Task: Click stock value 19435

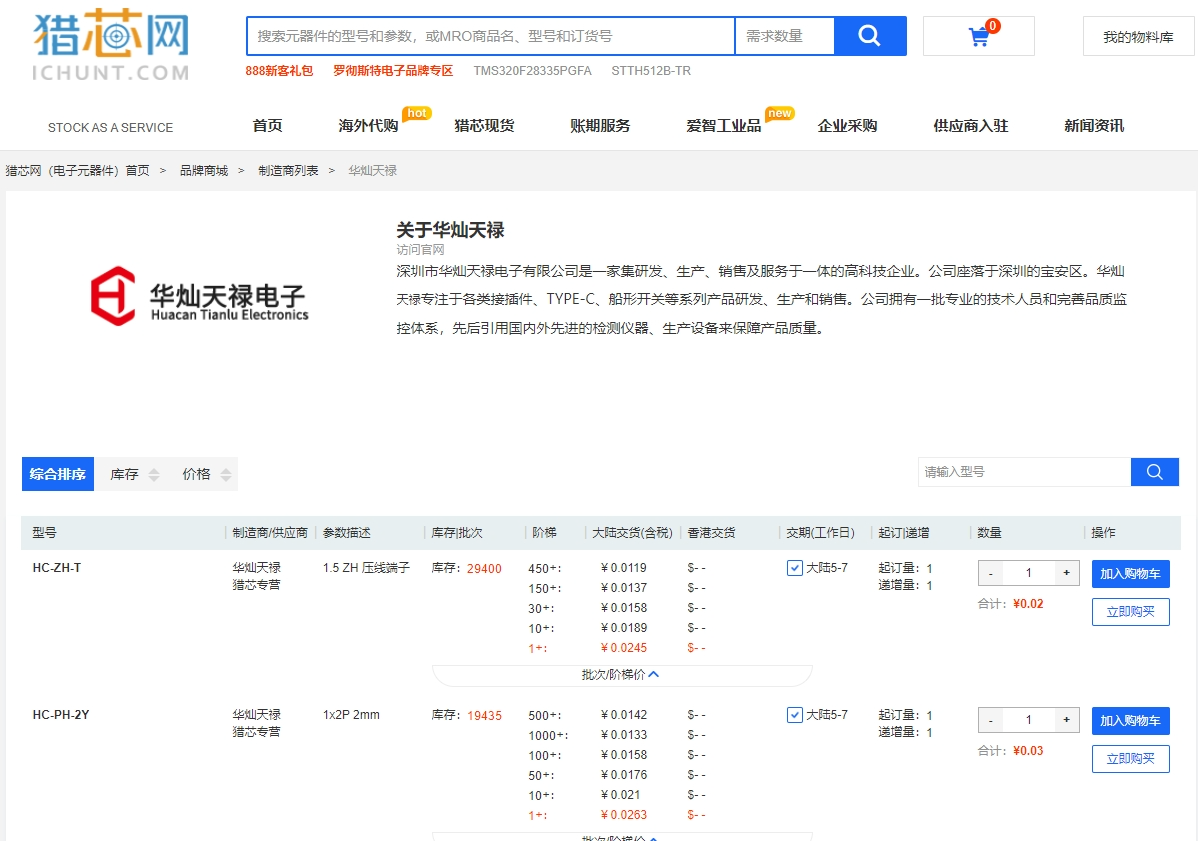Action: pyautogui.click(x=484, y=716)
